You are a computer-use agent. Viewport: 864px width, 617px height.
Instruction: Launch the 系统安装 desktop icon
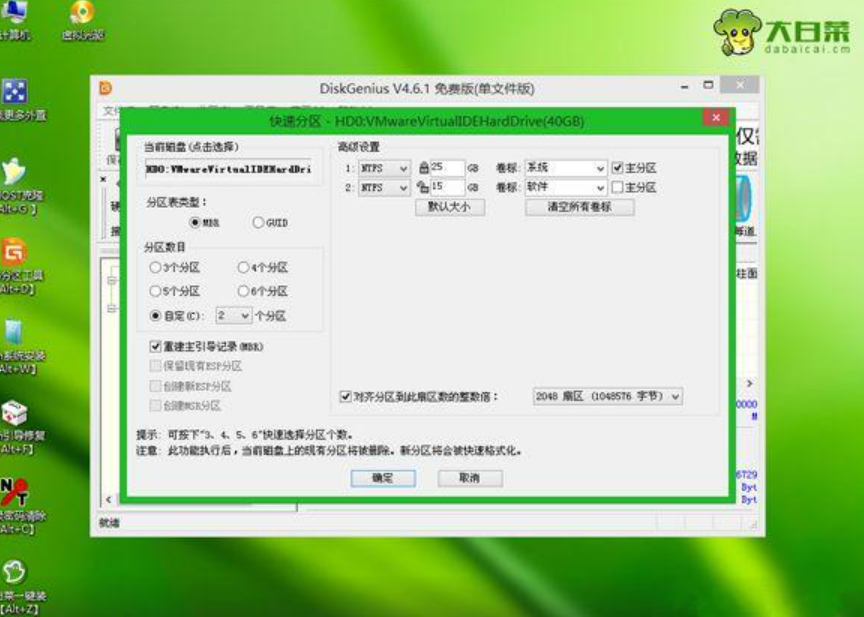pyautogui.click(x=14, y=334)
